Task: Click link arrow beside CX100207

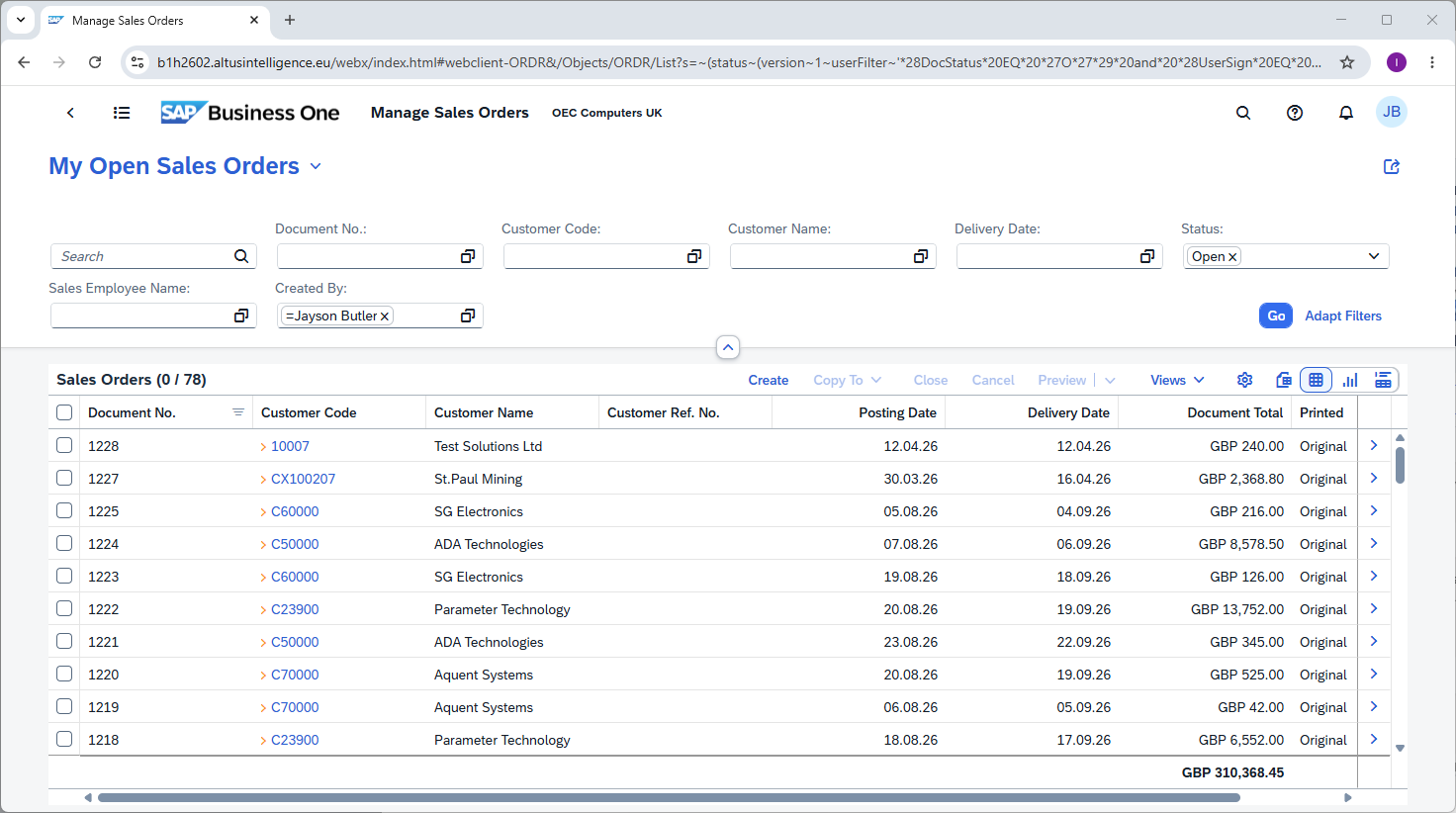Action: click(x=263, y=479)
